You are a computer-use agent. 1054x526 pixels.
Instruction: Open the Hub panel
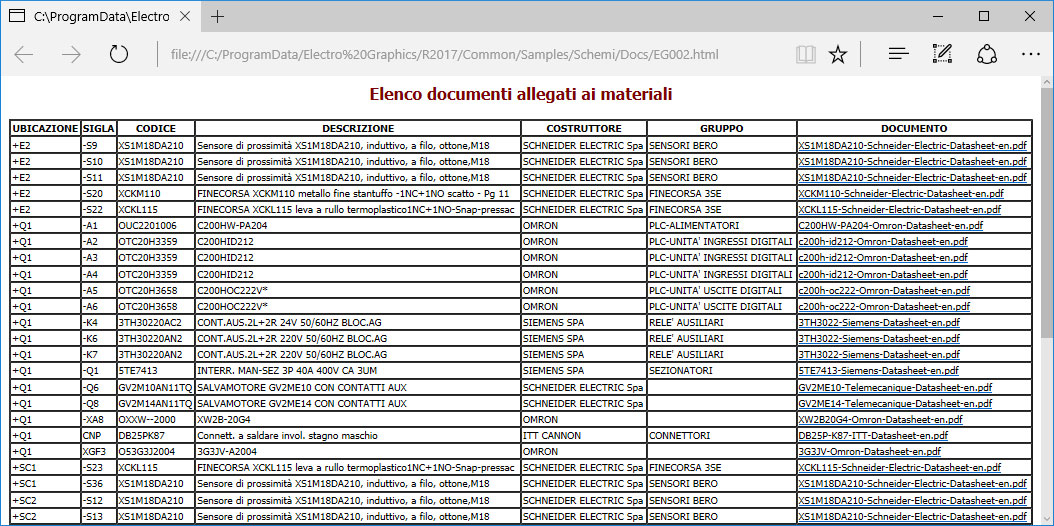click(x=899, y=54)
